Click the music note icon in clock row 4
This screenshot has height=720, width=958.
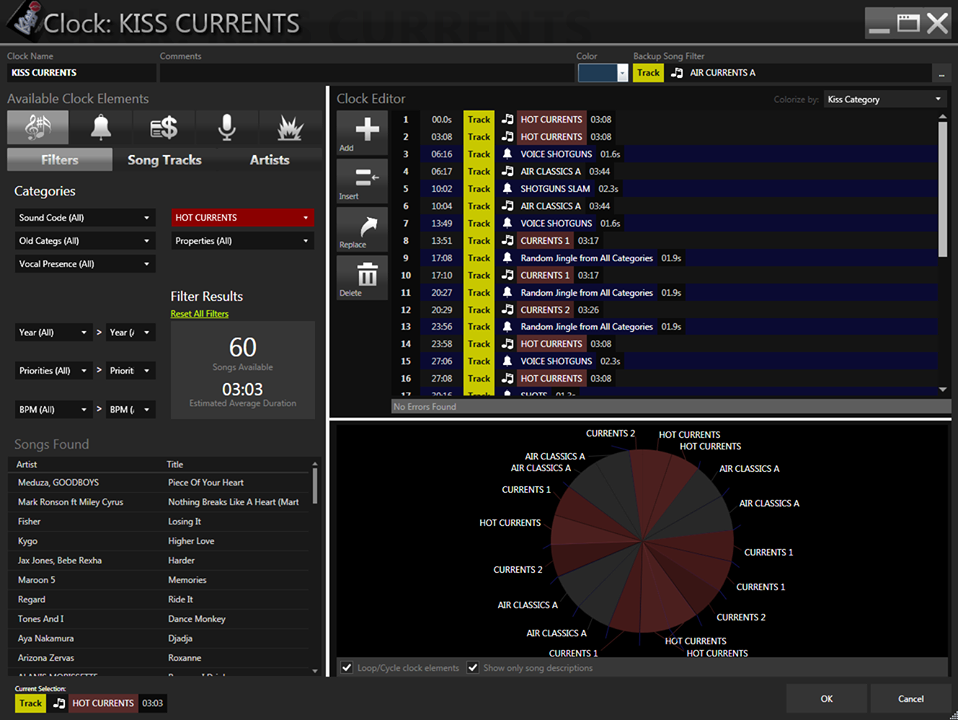507,171
